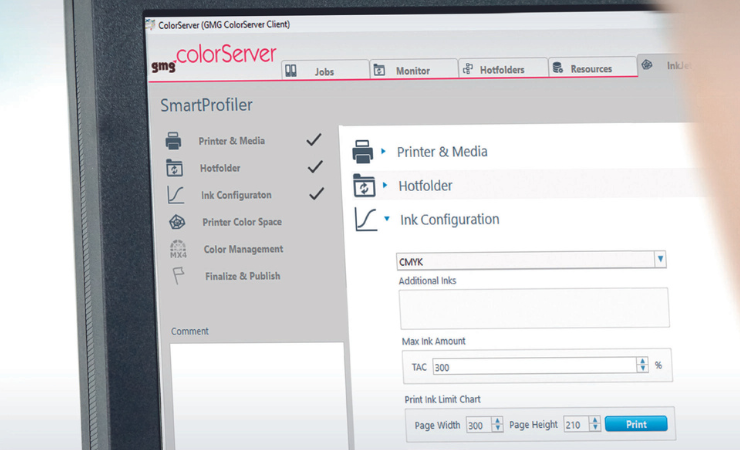Image resolution: width=740 pixels, height=450 pixels.
Task: Click the Finalize & Publish flag icon
Action: (x=178, y=275)
